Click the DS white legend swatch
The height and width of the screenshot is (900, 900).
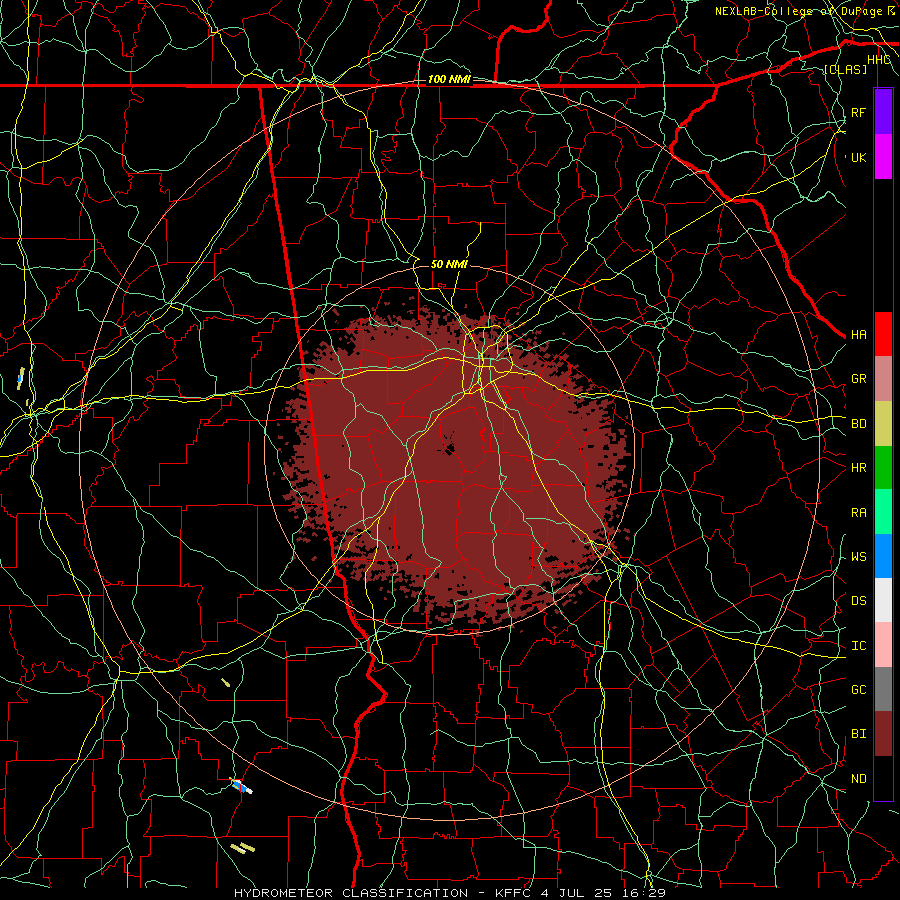click(x=883, y=600)
